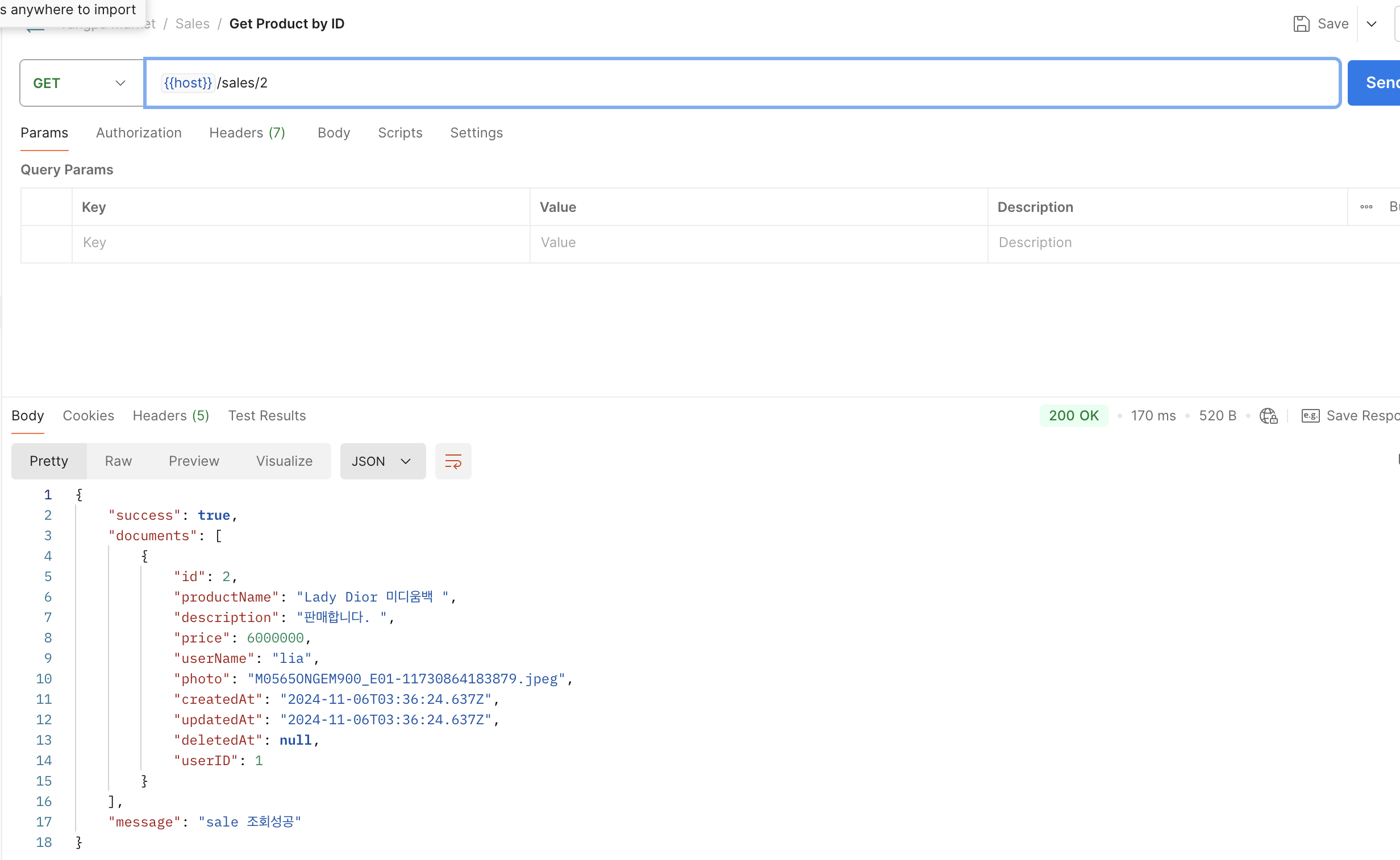Toggle the wrap lines icon
The height and width of the screenshot is (860, 1400).
click(453, 461)
